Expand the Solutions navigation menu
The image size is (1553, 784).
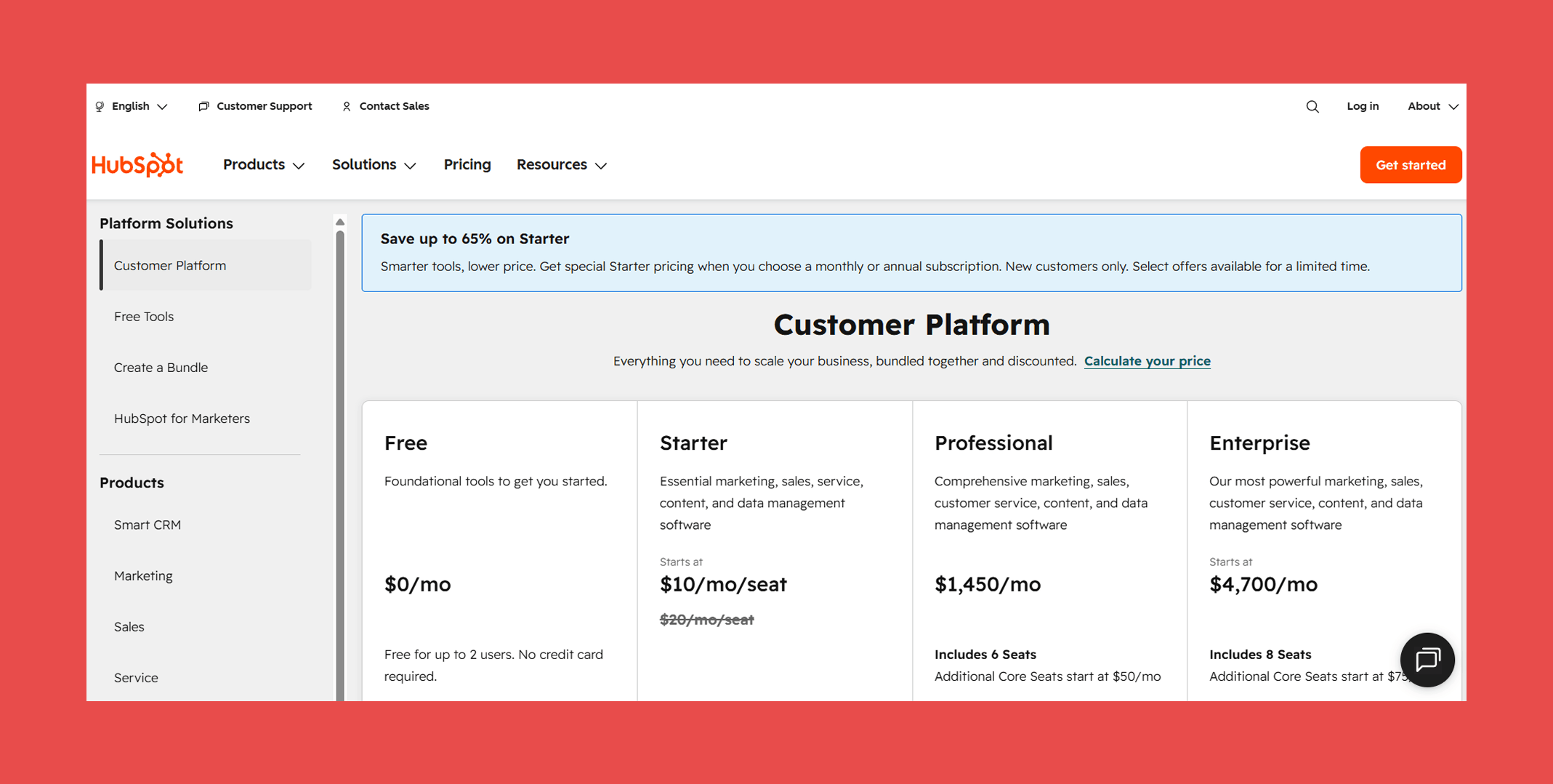374,165
